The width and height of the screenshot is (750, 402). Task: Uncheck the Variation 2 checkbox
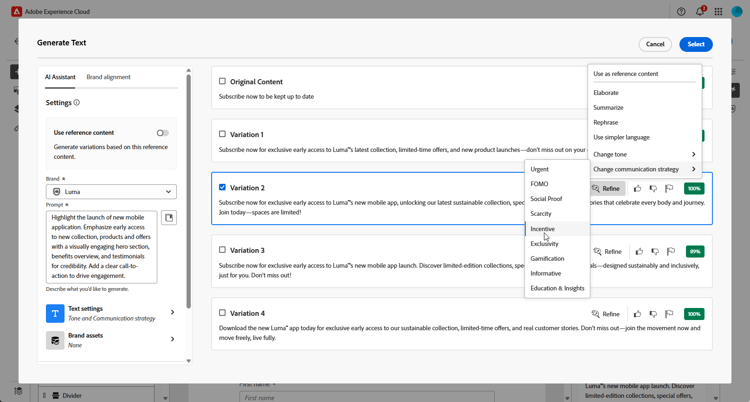(x=222, y=187)
